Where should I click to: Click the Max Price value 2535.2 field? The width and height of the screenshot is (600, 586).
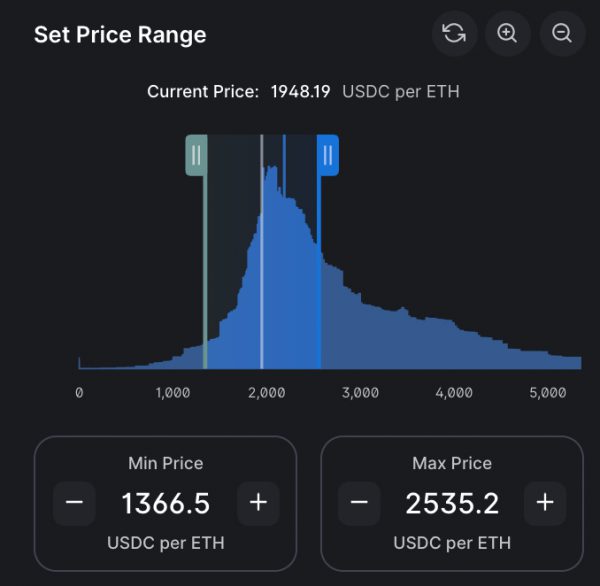point(452,504)
